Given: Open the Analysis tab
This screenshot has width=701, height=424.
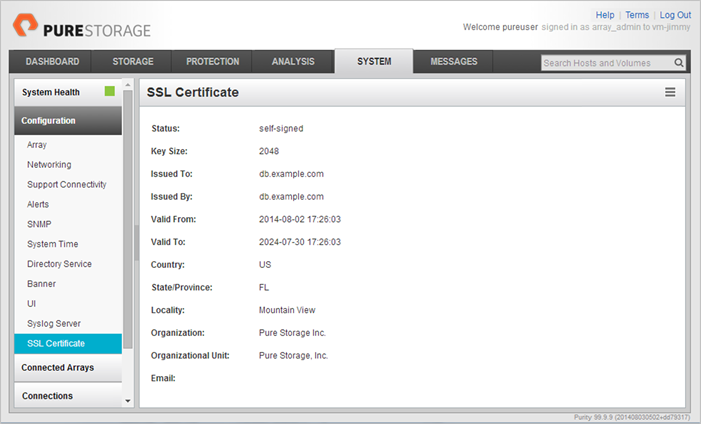Looking at the screenshot, I should (293, 62).
